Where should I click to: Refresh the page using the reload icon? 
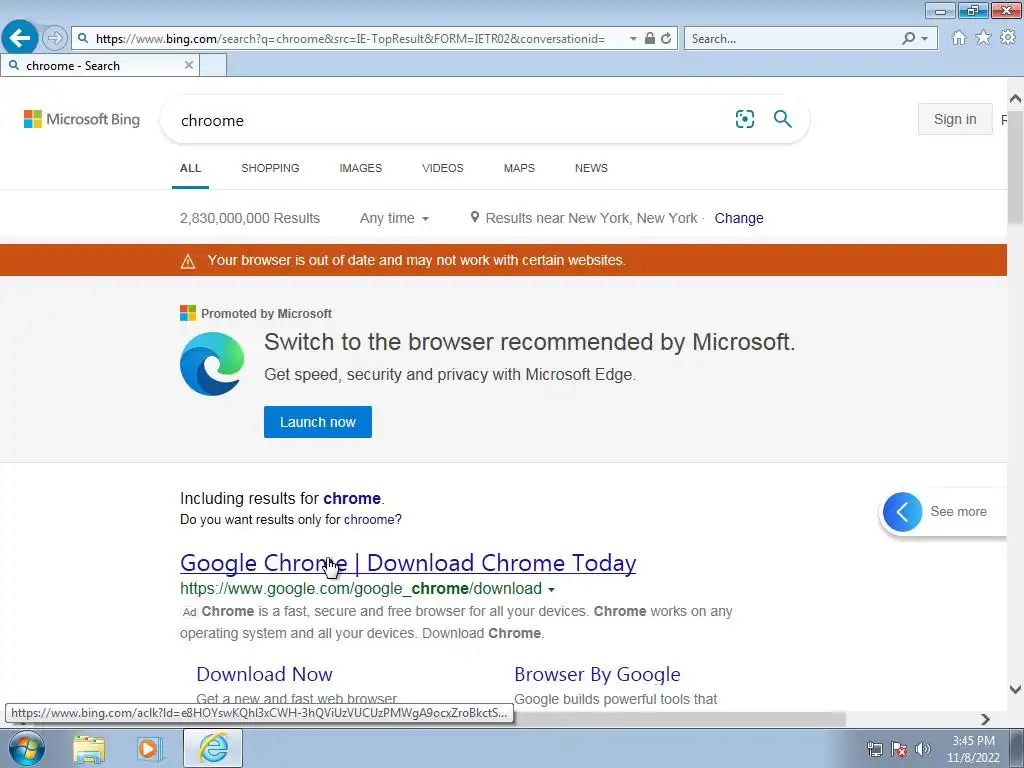[665, 39]
